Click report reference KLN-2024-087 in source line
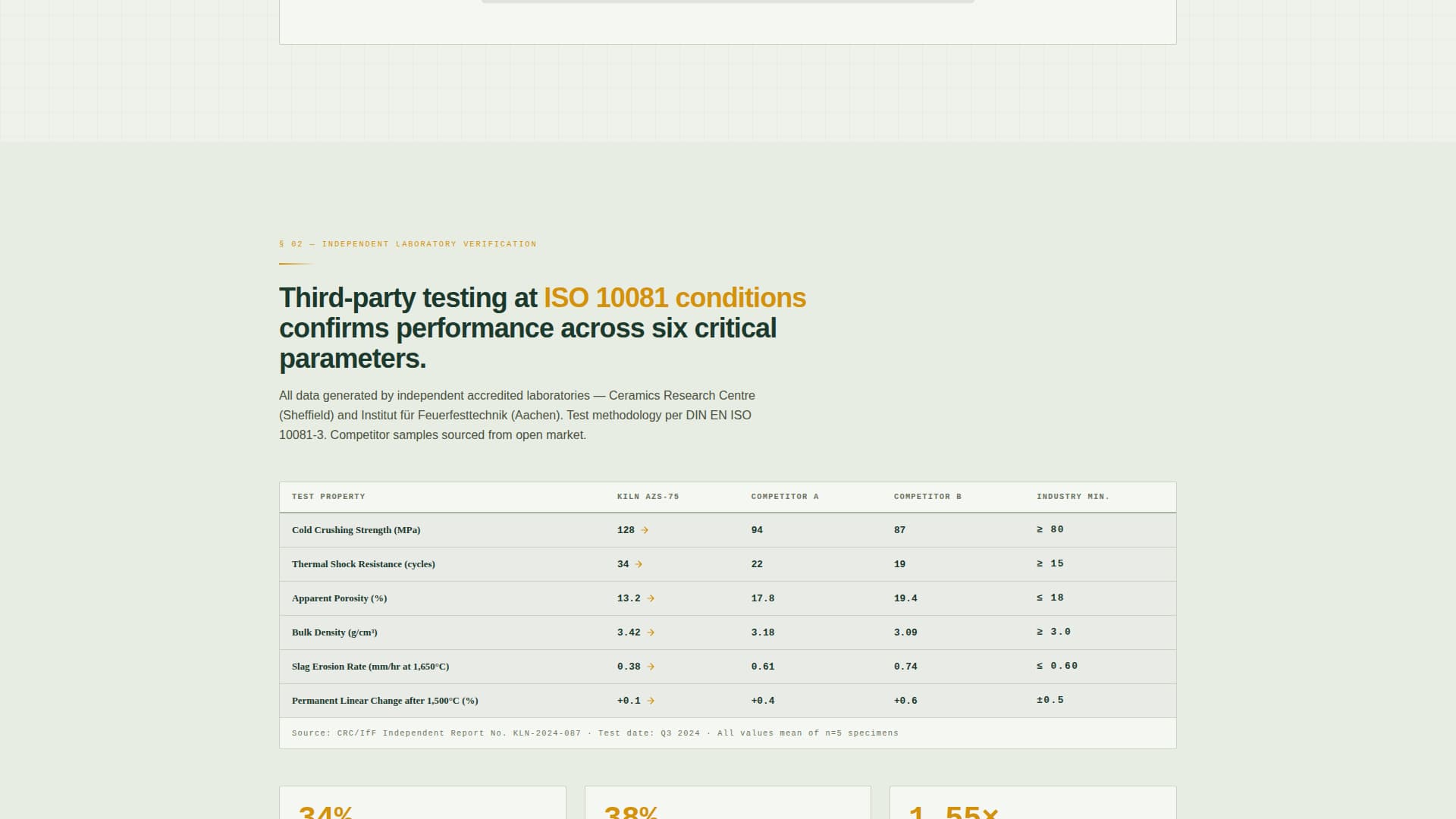This screenshot has width=1456, height=819. pyautogui.click(x=544, y=733)
